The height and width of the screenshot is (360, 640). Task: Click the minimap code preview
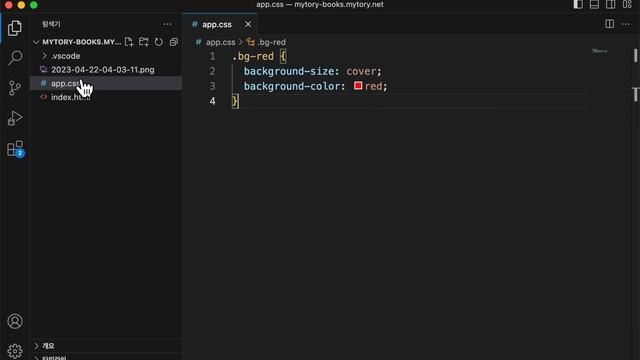[600, 51]
